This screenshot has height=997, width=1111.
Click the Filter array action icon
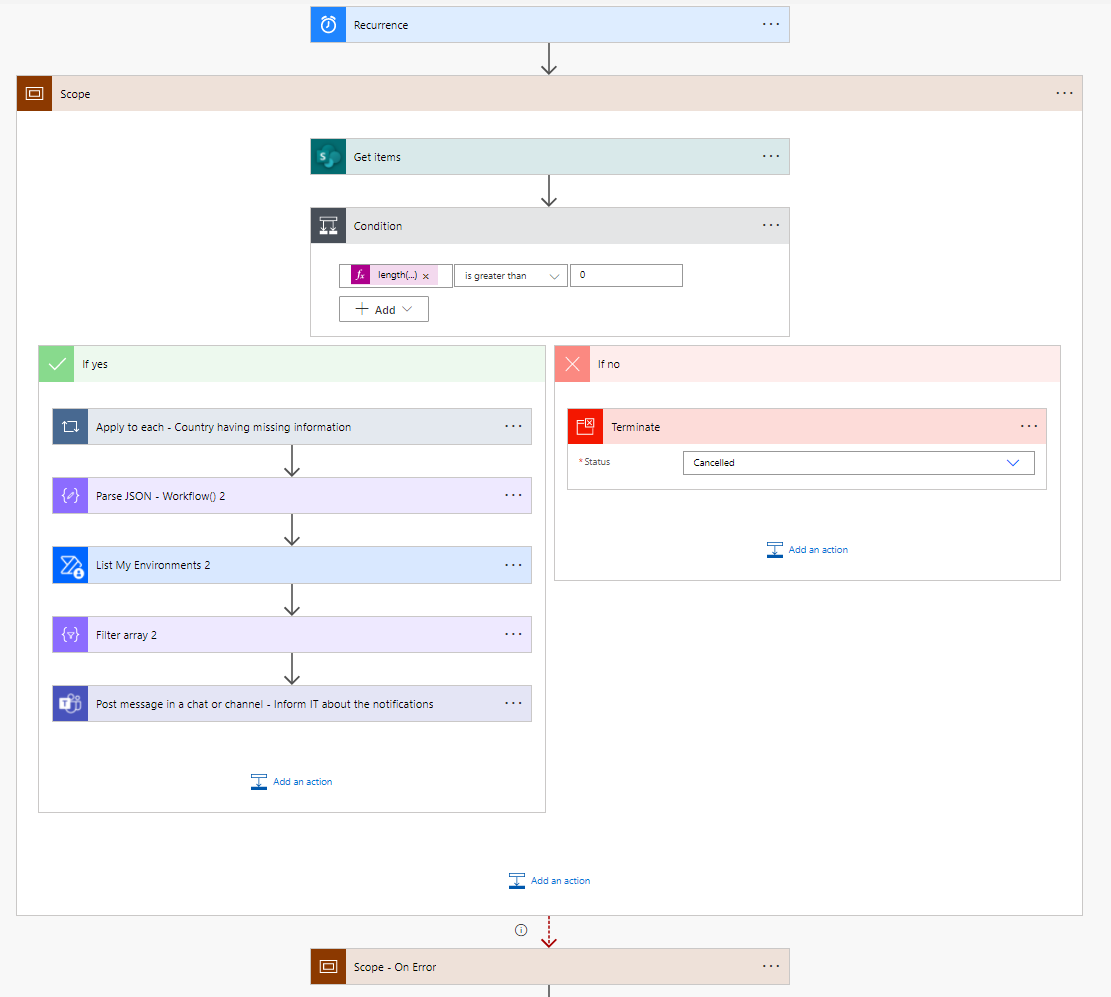[70, 635]
